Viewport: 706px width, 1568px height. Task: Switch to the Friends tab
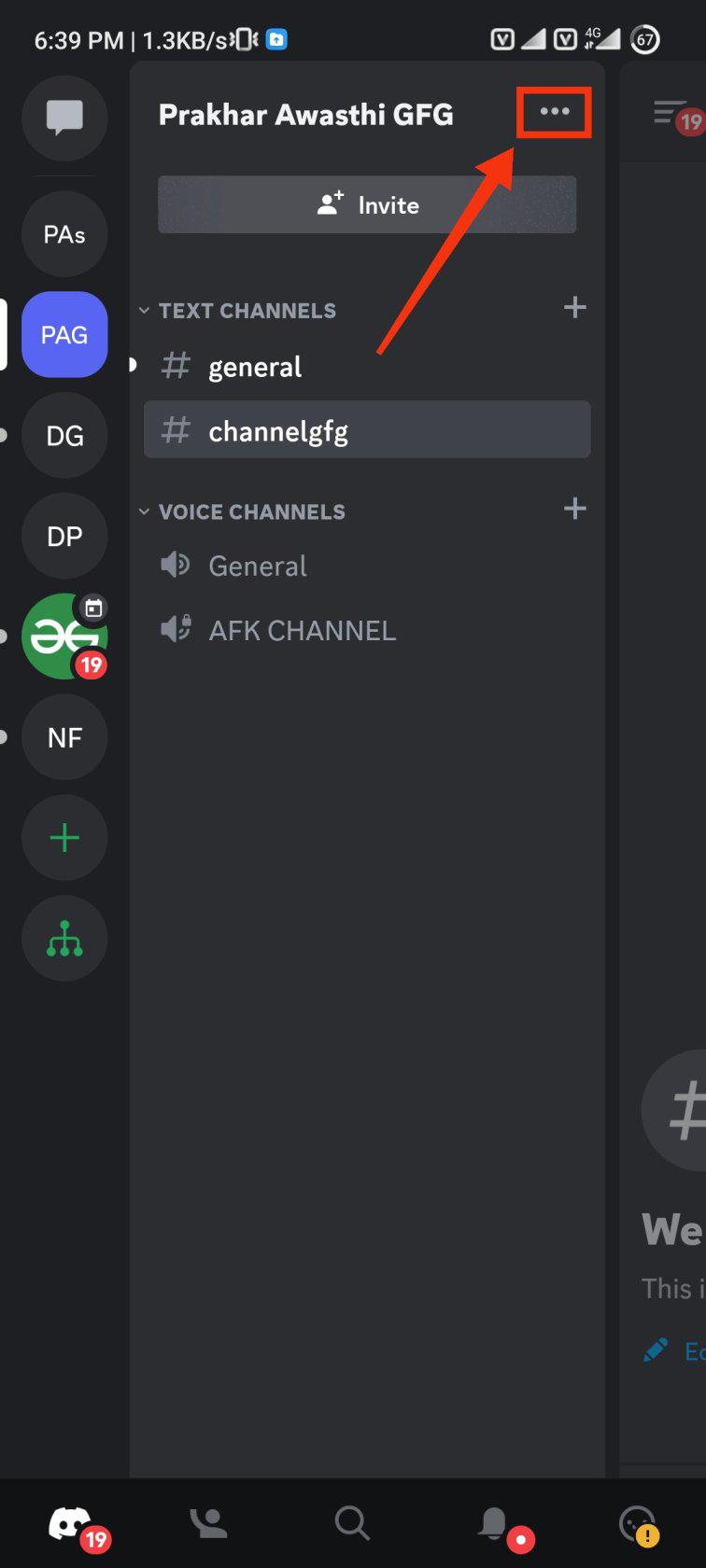pos(209,1523)
